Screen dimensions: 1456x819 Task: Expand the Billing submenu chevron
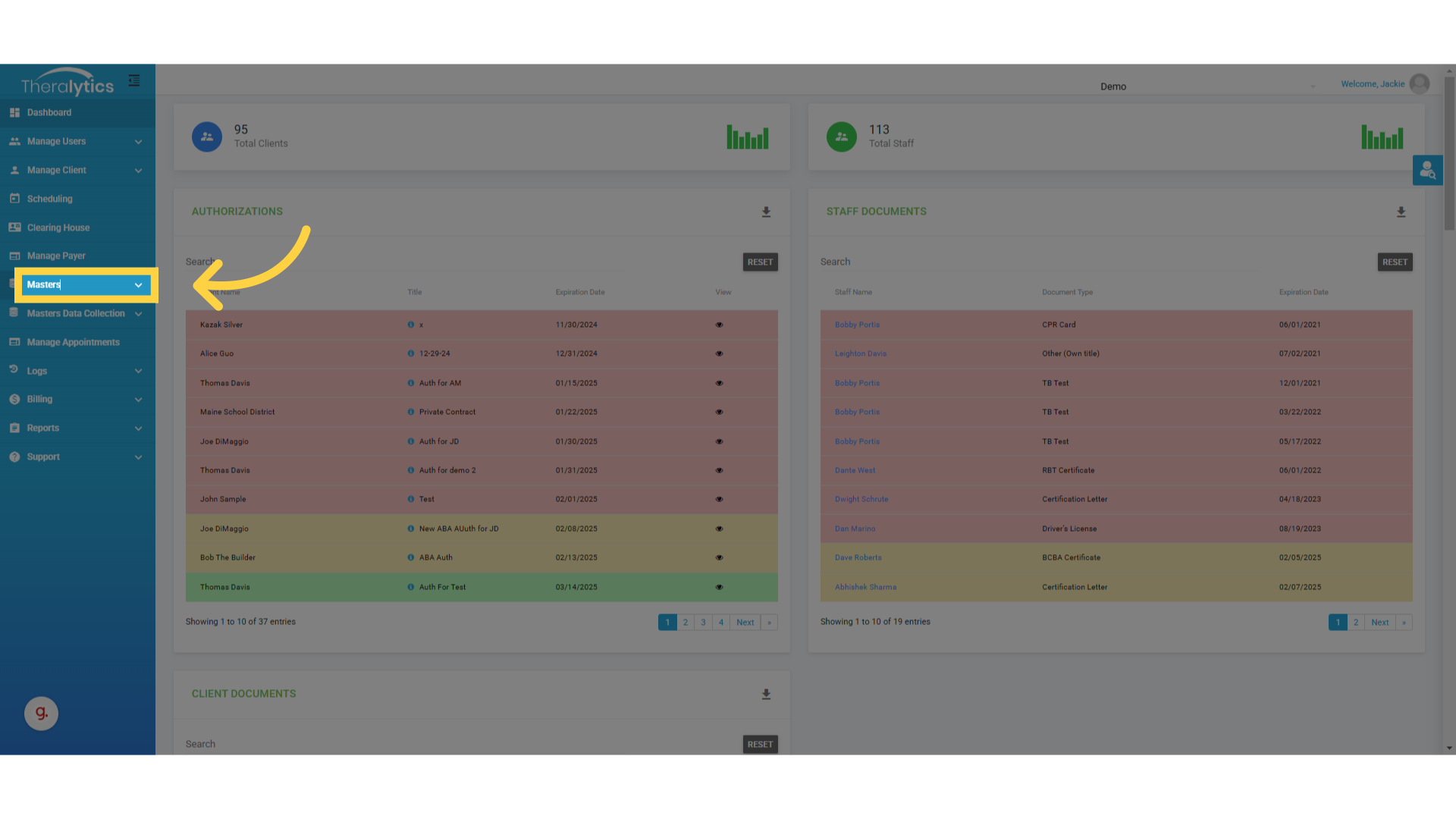click(138, 400)
